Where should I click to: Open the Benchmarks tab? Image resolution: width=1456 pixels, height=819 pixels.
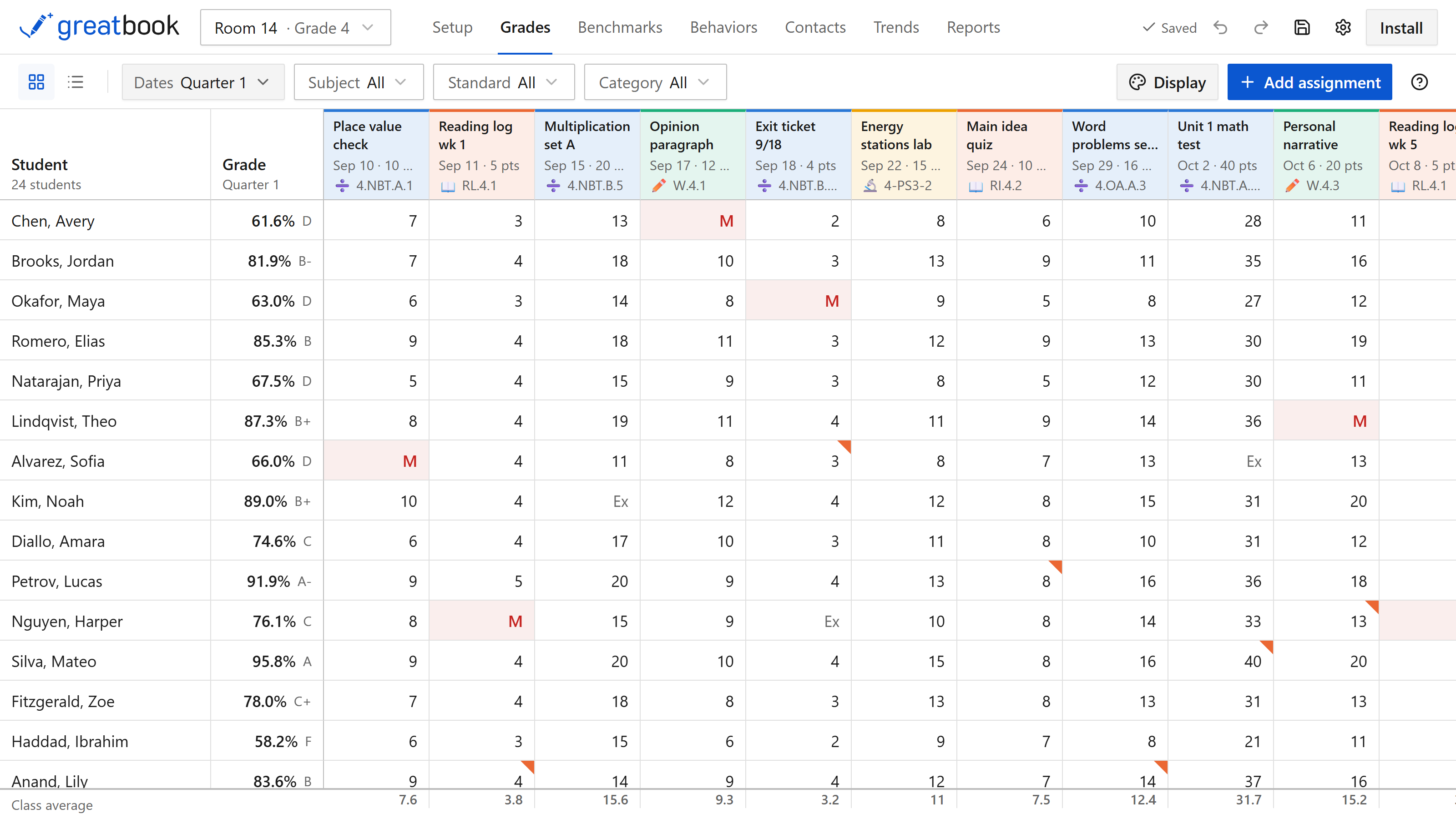click(x=619, y=27)
